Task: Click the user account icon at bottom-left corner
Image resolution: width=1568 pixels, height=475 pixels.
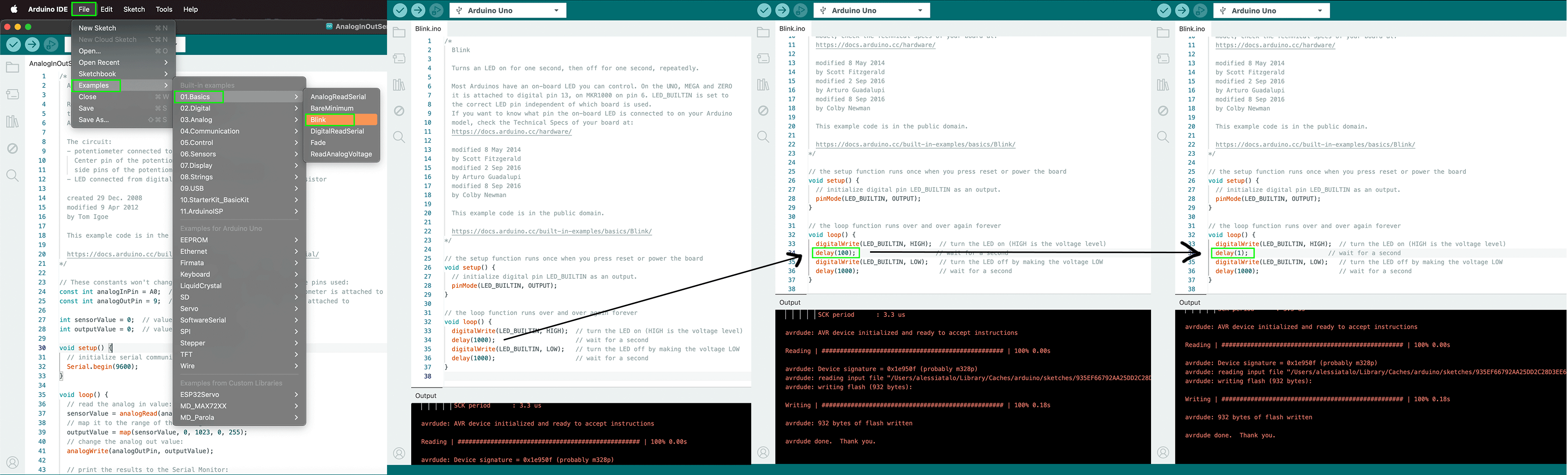Action: click(x=12, y=462)
